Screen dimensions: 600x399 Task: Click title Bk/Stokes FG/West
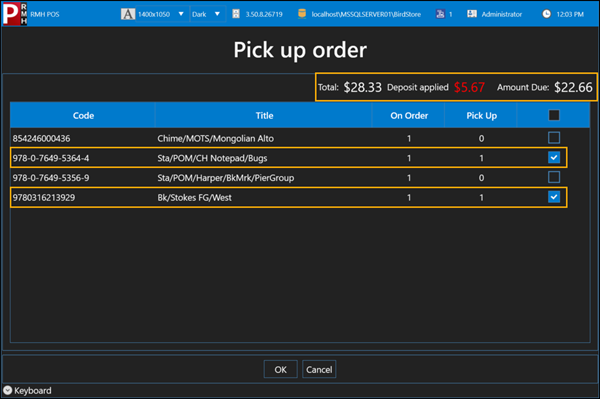[194, 198]
